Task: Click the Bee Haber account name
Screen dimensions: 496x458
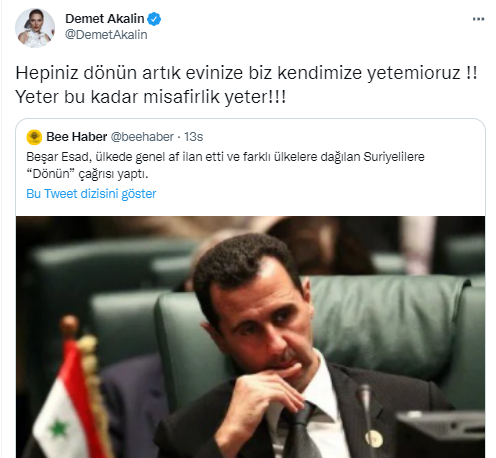Action: 76,137
